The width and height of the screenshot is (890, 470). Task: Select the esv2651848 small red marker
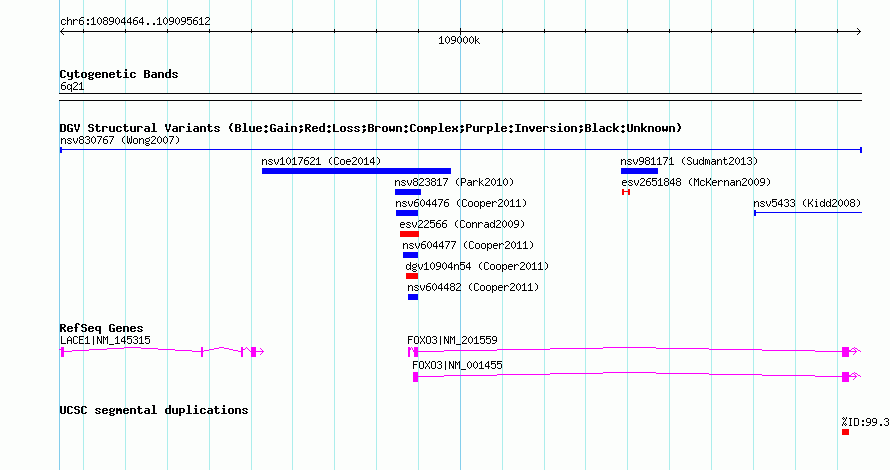click(626, 192)
